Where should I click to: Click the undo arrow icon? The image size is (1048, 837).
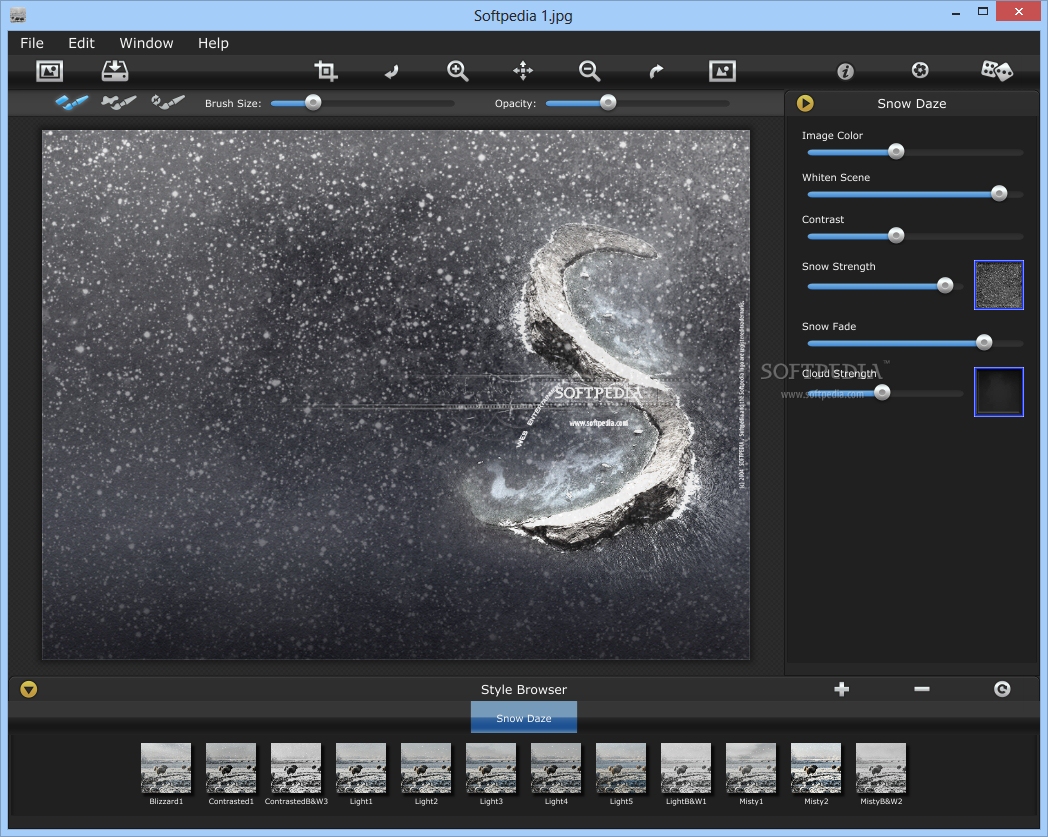pos(392,71)
